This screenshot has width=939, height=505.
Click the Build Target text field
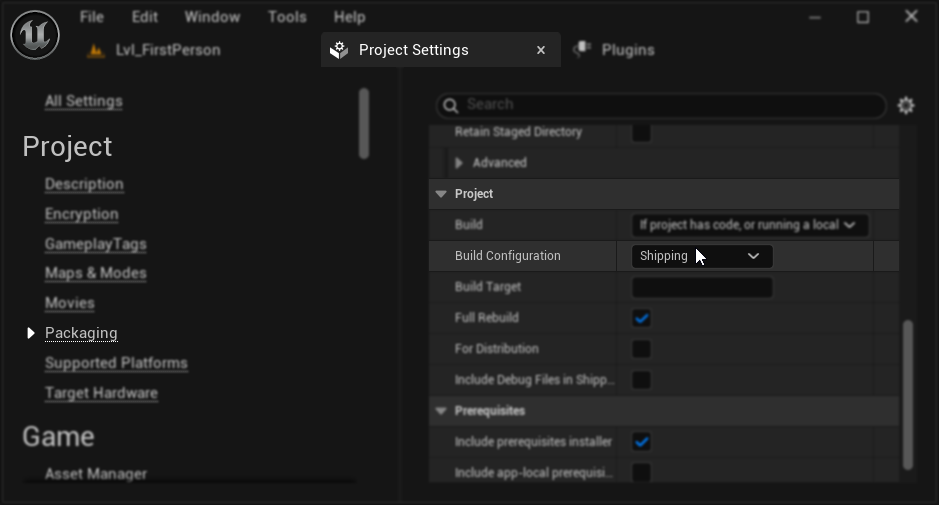(x=702, y=288)
